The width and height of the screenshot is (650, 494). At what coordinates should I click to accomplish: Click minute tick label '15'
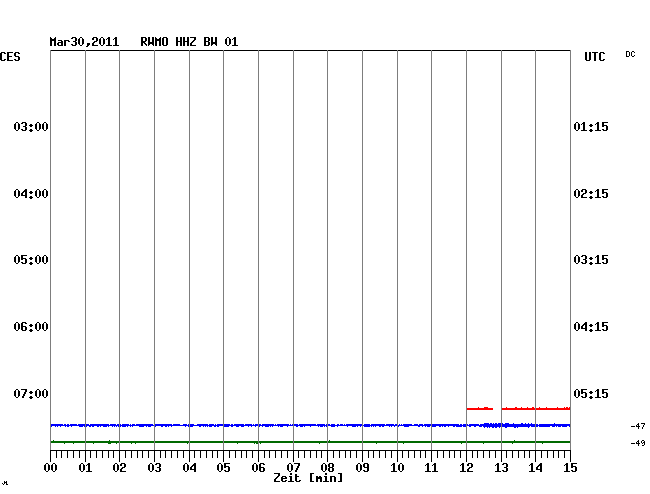[570, 468]
